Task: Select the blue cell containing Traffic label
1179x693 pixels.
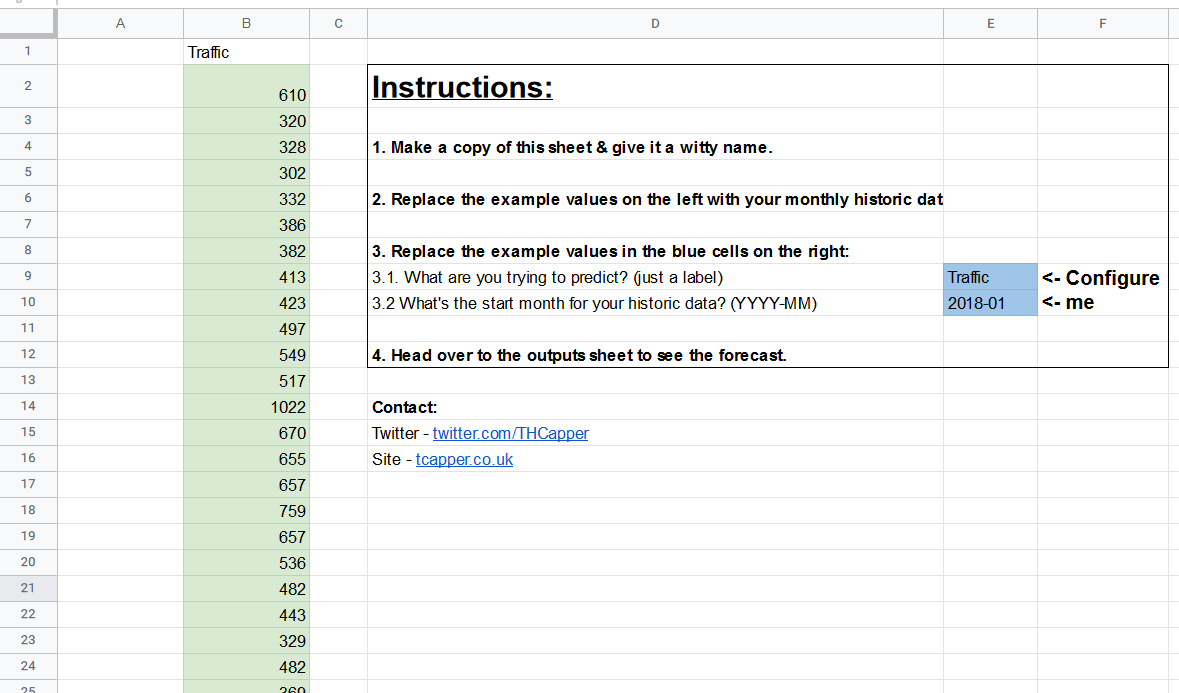Action: 989,277
